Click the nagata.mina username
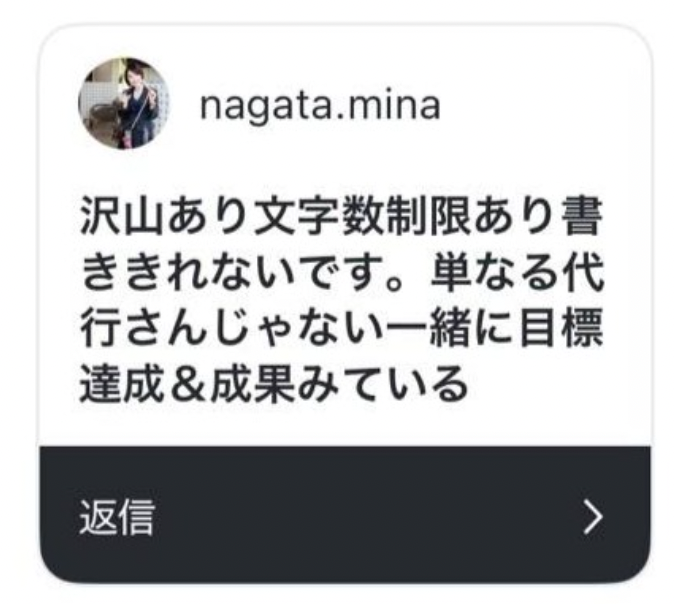 (320, 105)
